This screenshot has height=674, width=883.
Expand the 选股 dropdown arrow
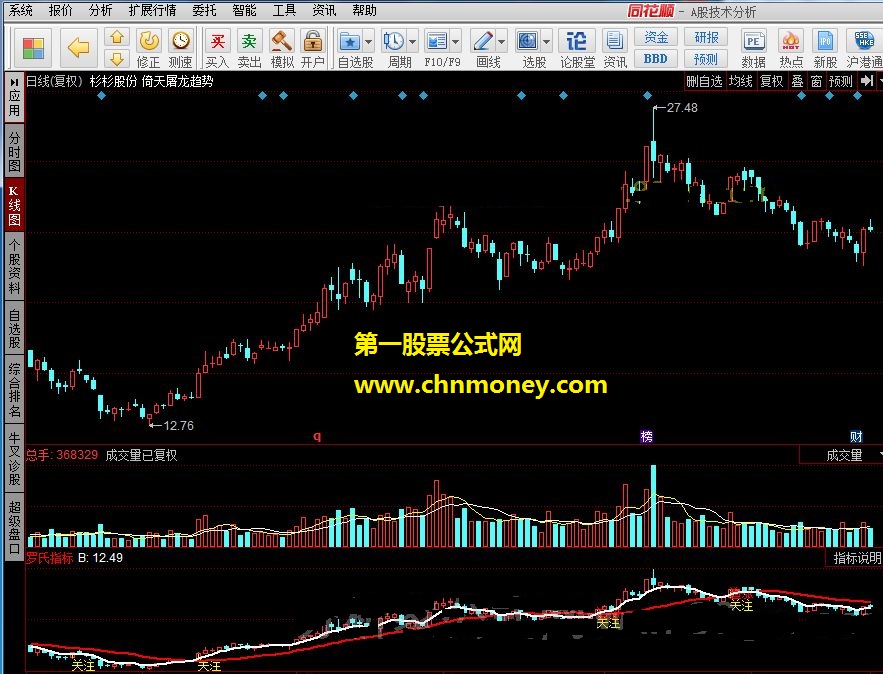[x=546, y=42]
